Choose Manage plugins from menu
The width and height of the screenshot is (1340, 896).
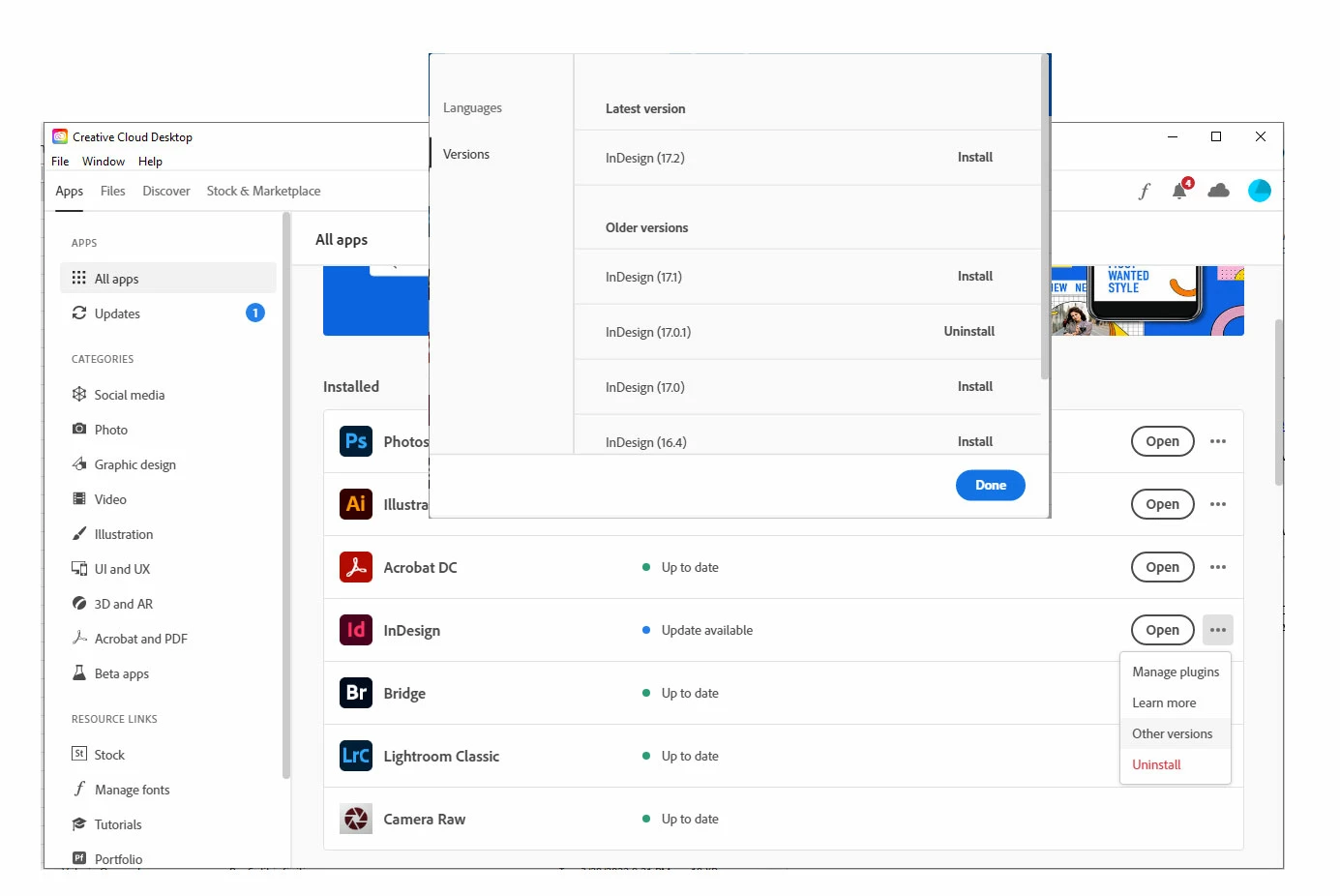pyautogui.click(x=1176, y=672)
